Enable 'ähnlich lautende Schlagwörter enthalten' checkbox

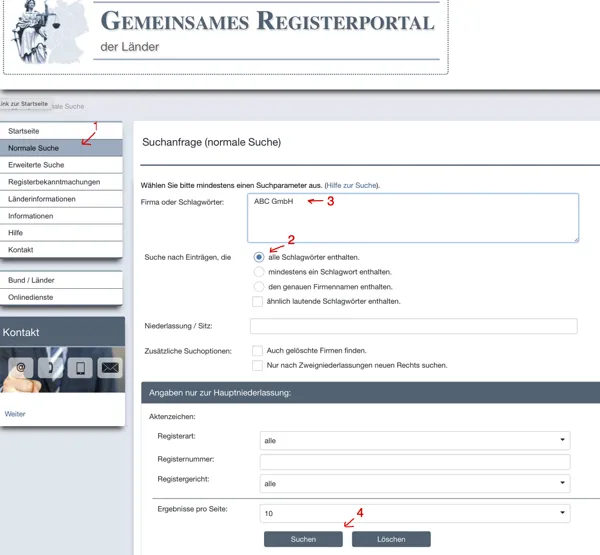pyautogui.click(x=258, y=301)
